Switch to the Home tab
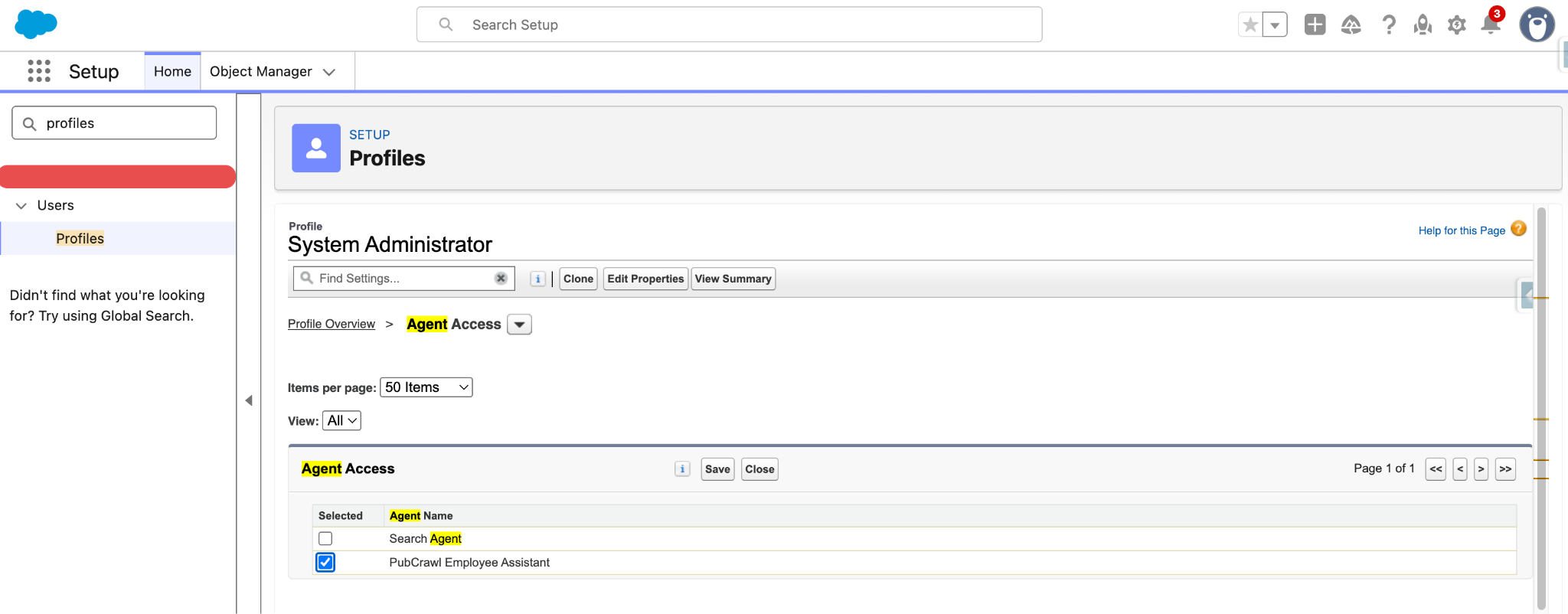This screenshot has height=614, width=1568. [x=172, y=71]
